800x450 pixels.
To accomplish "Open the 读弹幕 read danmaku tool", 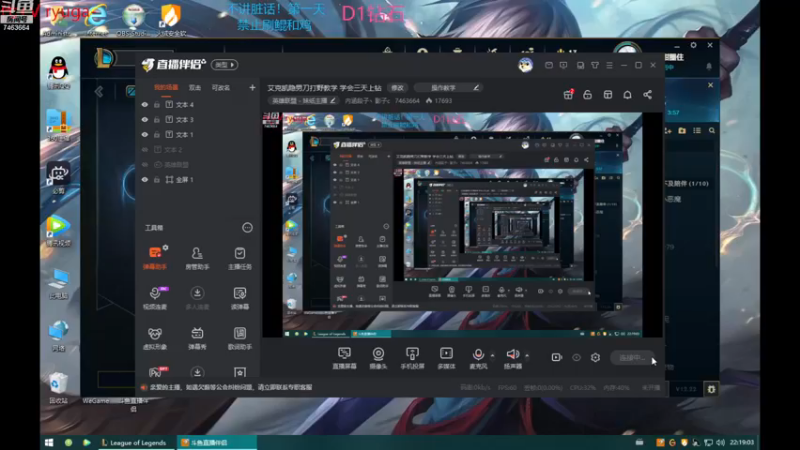I will pos(240,298).
